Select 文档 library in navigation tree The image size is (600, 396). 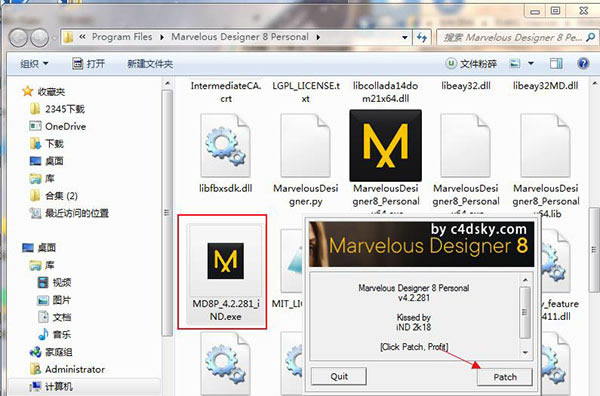click(55, 317)
